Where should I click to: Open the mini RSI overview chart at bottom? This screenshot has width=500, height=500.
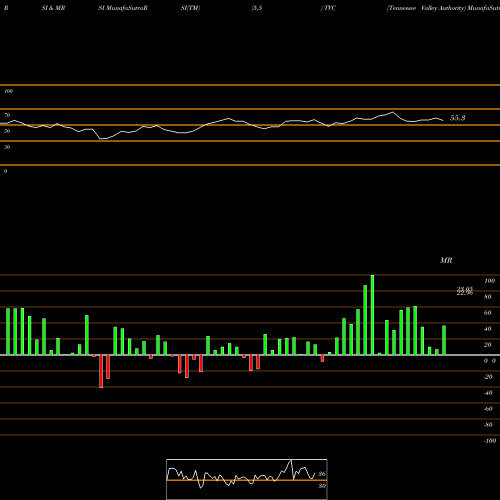click(x=247, y=479)
